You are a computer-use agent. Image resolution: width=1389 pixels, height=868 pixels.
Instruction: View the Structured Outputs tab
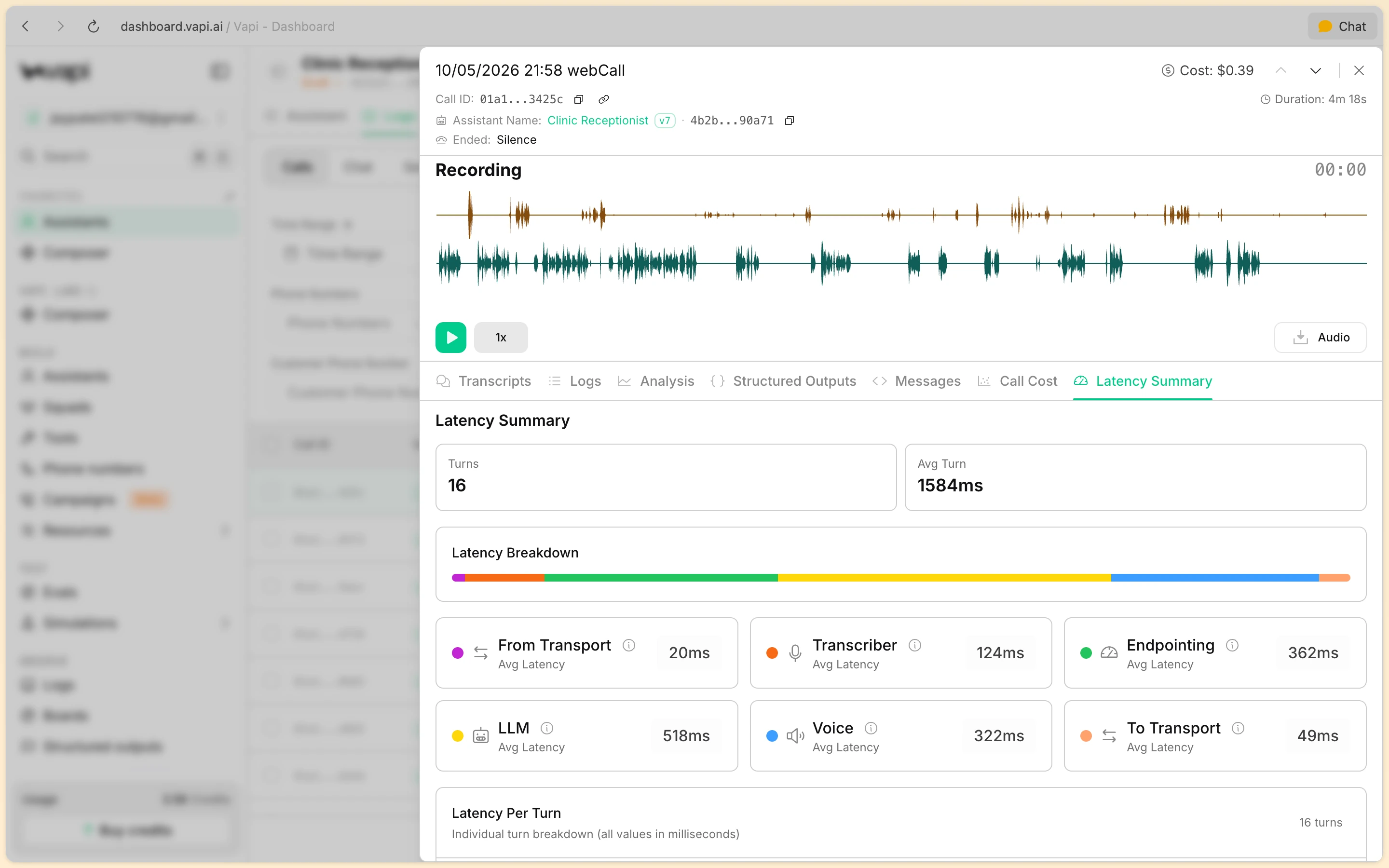pyautogui.click(x=783, y=381)
